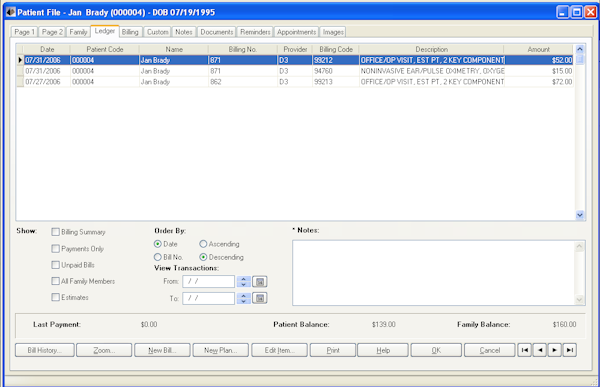The image size is (600, 387).
Task: Print the ledger
Action: point(333,350)
